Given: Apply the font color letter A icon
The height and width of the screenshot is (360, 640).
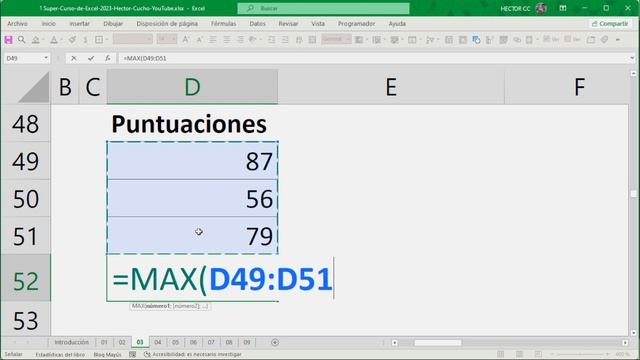Looking at the screenshot, I should pyautogui.click(x=53, y=40).
